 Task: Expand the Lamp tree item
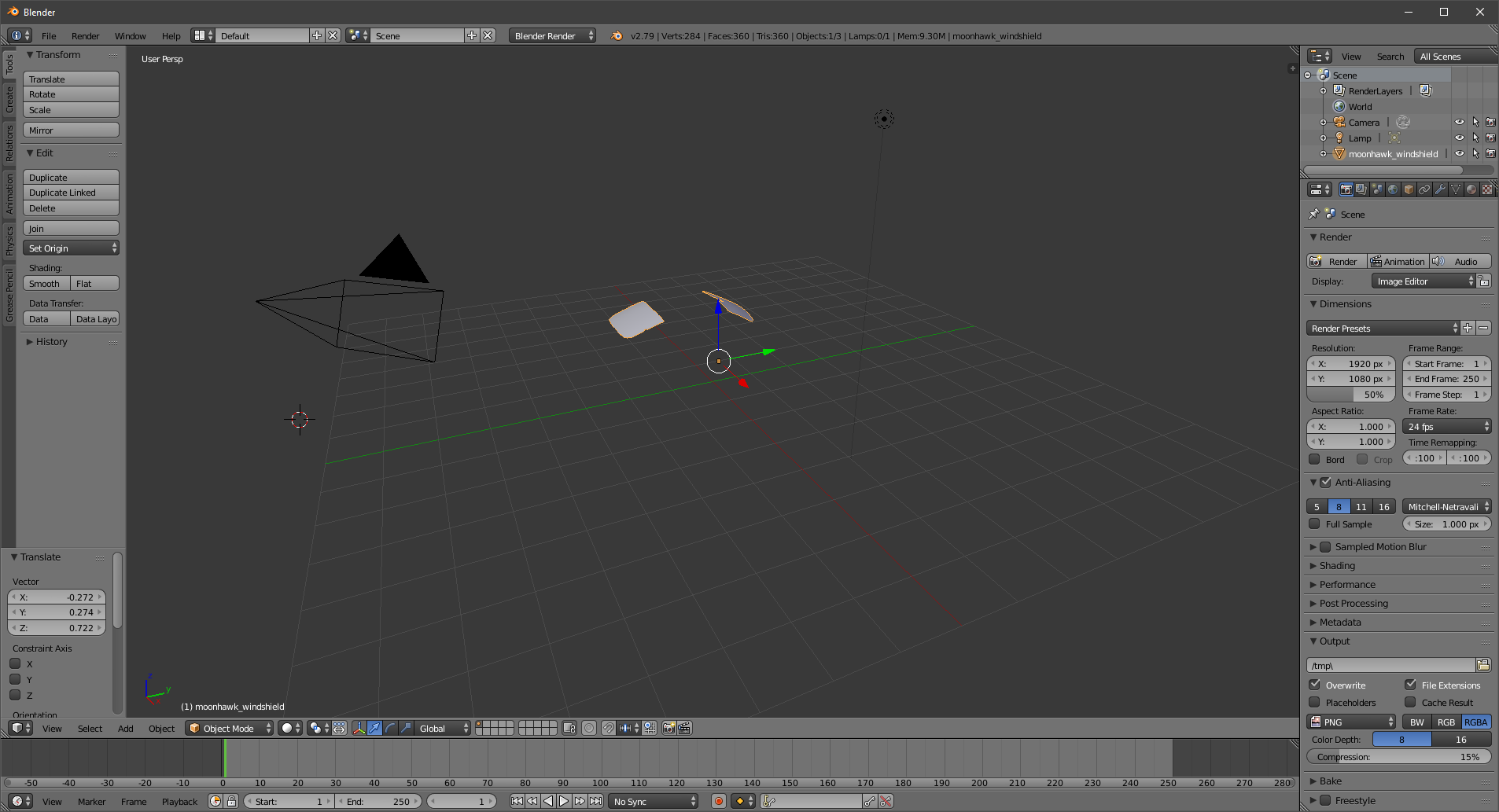[x=1323, y=138]
